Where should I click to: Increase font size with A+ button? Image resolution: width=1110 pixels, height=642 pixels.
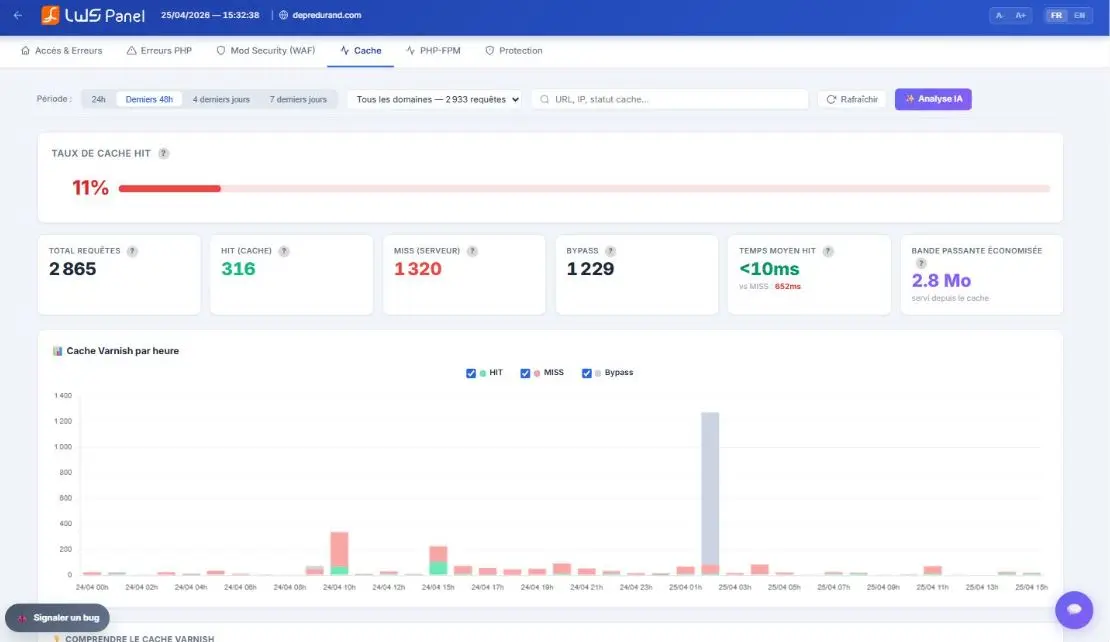coord(1020,15)
